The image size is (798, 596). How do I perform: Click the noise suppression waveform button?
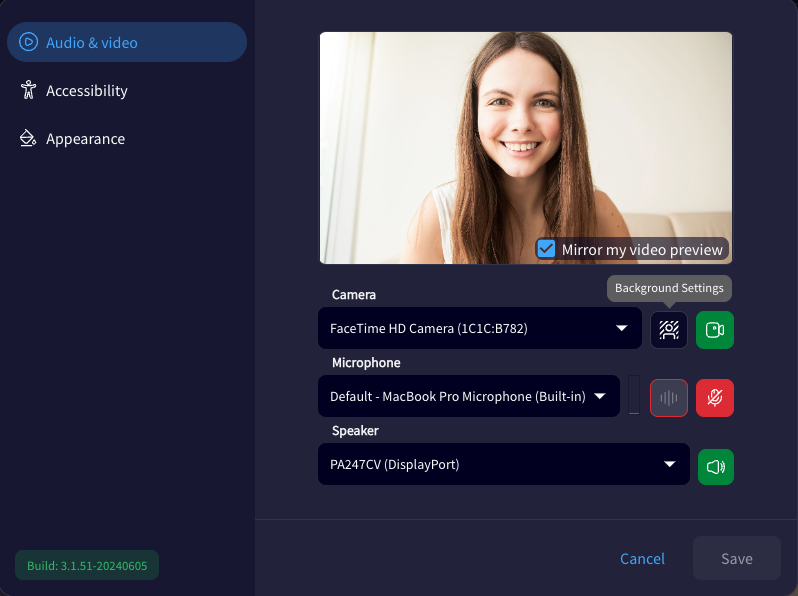pos(669,398)
